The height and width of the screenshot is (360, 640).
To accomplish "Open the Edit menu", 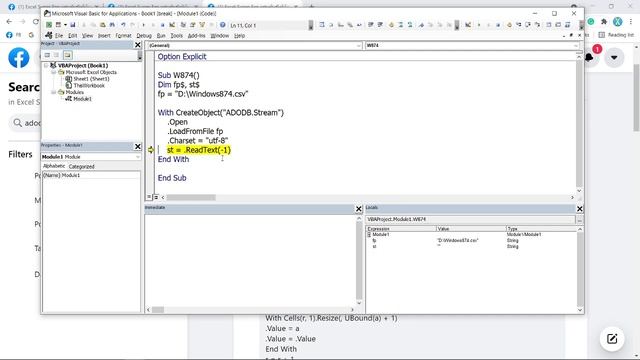I will (x=73, y=36).
